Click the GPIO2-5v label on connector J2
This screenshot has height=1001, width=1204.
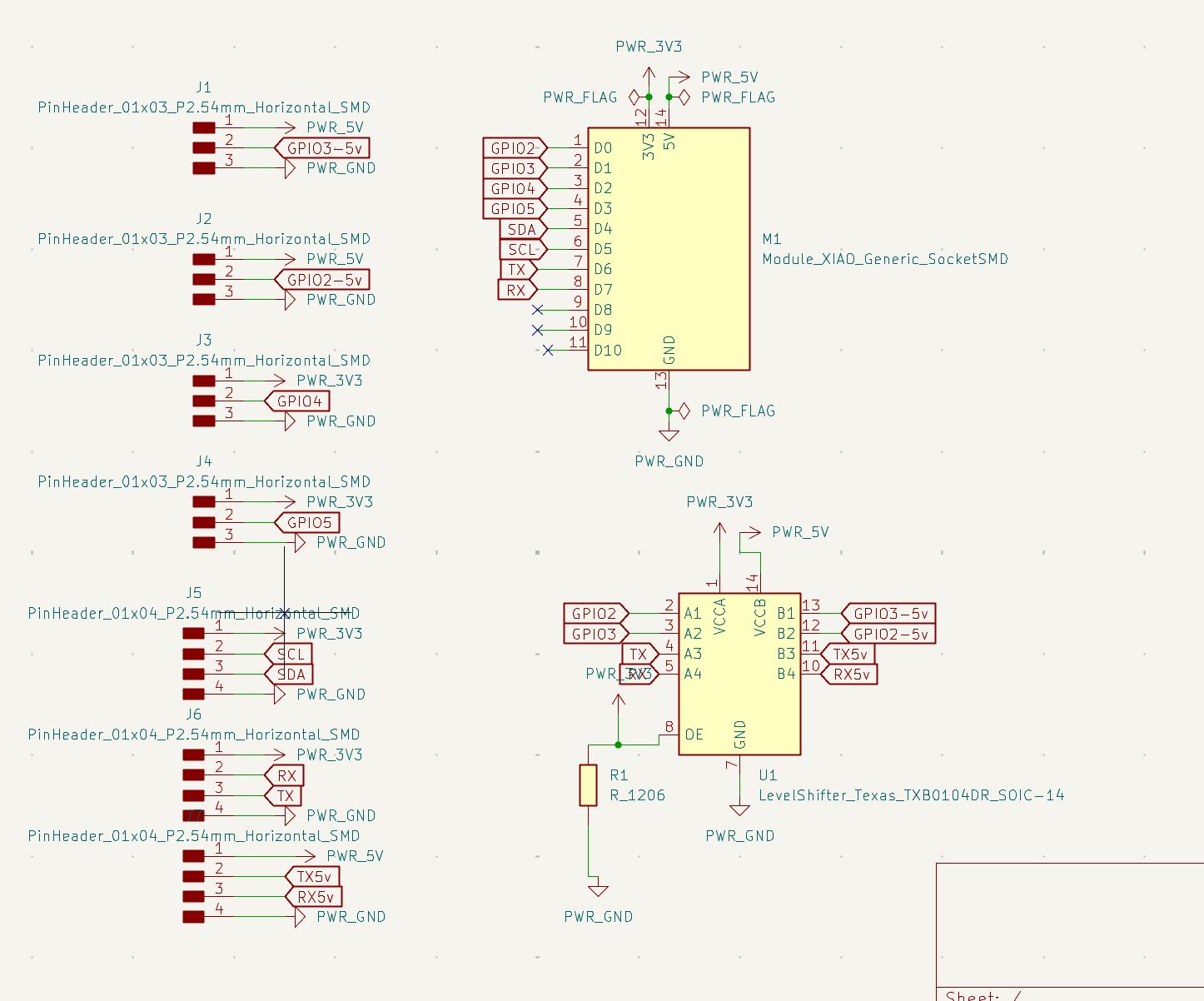point(322,280)
